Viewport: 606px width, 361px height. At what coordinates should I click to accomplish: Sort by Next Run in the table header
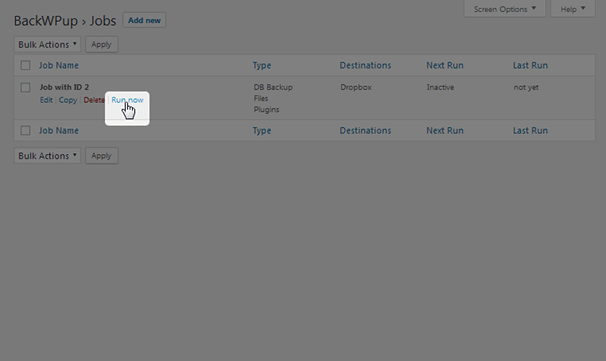(445, 65)
